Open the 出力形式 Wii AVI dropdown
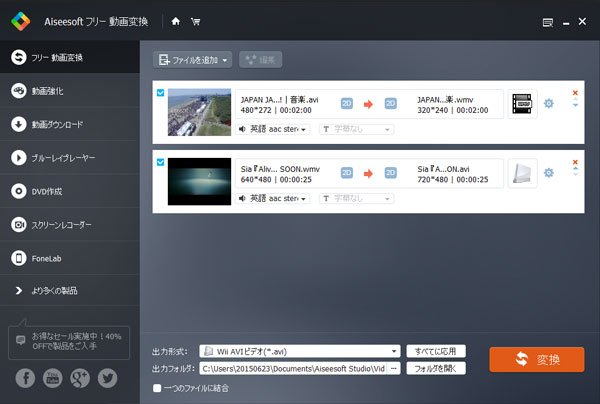Viewport: 600px width, 404px height. click(x=300, y=351)
